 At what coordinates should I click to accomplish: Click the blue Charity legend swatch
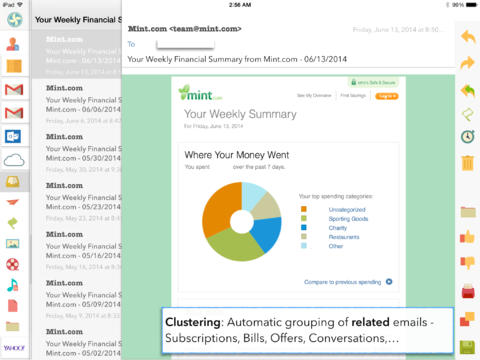(x=304, y=227)
